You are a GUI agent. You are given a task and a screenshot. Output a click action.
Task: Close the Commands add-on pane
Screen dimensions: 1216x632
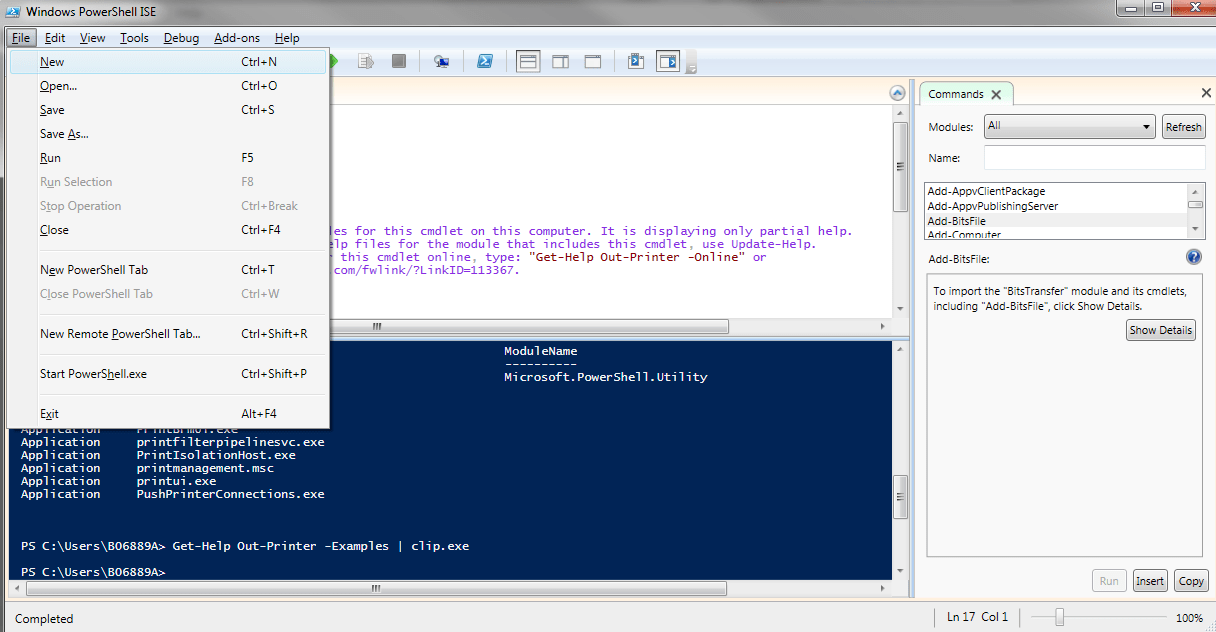(x=1205, y=93)
